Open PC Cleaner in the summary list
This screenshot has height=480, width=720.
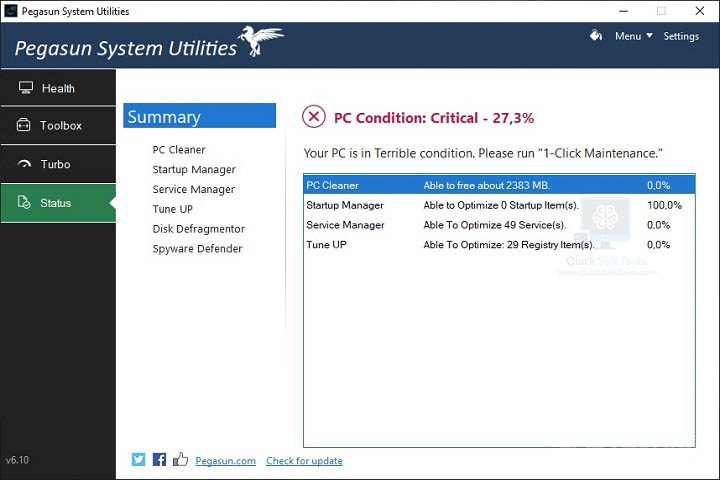click(x=179, y=150)
